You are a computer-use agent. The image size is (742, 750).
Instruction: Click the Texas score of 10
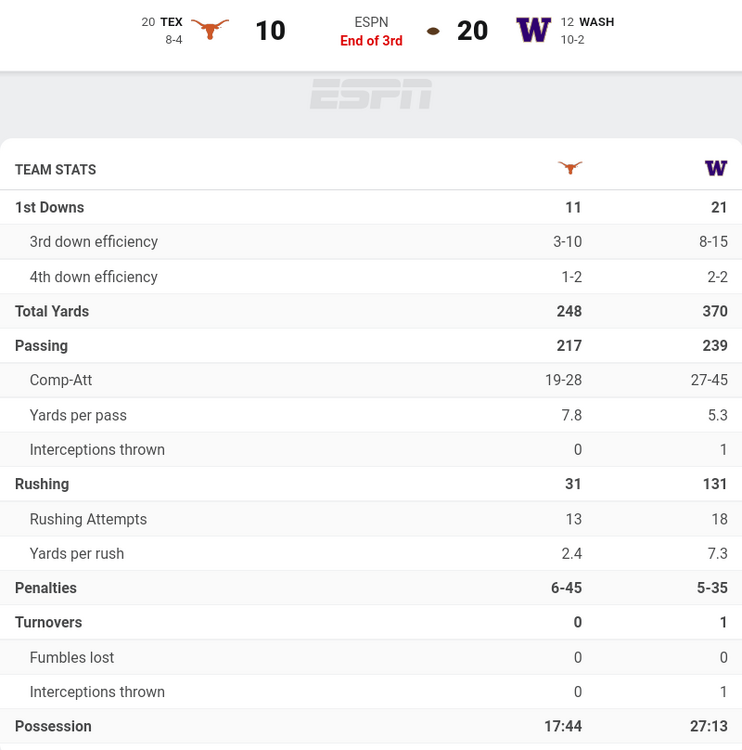click(x=270, y=31)
